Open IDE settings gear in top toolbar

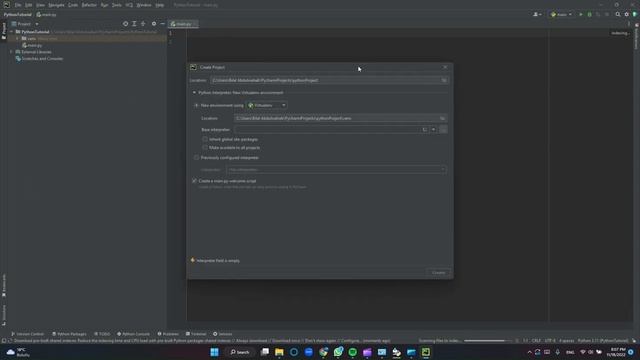pyautogui.click(x=627, y=14)
